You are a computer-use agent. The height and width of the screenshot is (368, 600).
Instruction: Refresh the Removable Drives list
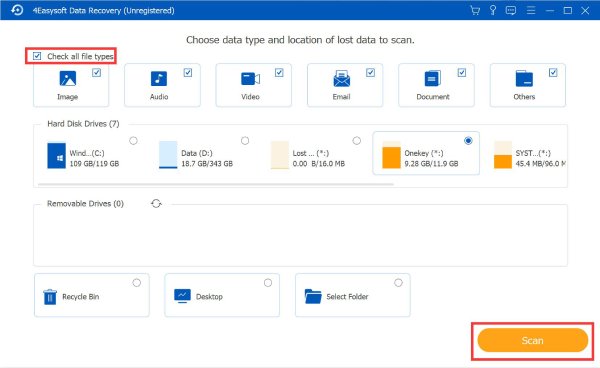(x=156, y=204)
